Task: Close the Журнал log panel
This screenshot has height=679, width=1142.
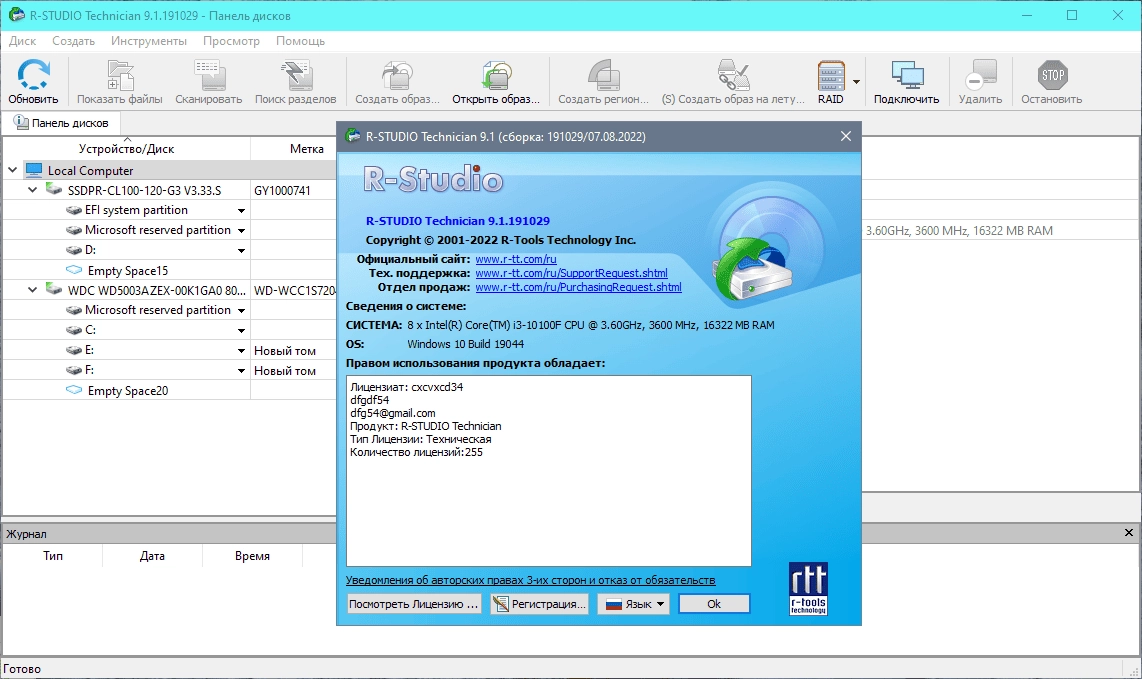Action: point(1129,533)
